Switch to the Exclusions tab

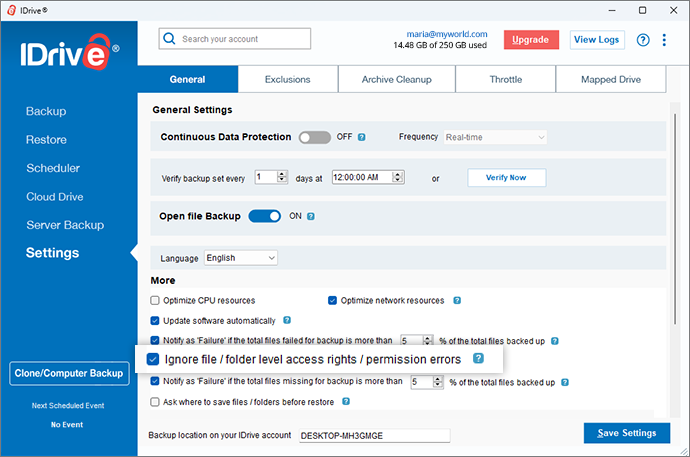288,79
